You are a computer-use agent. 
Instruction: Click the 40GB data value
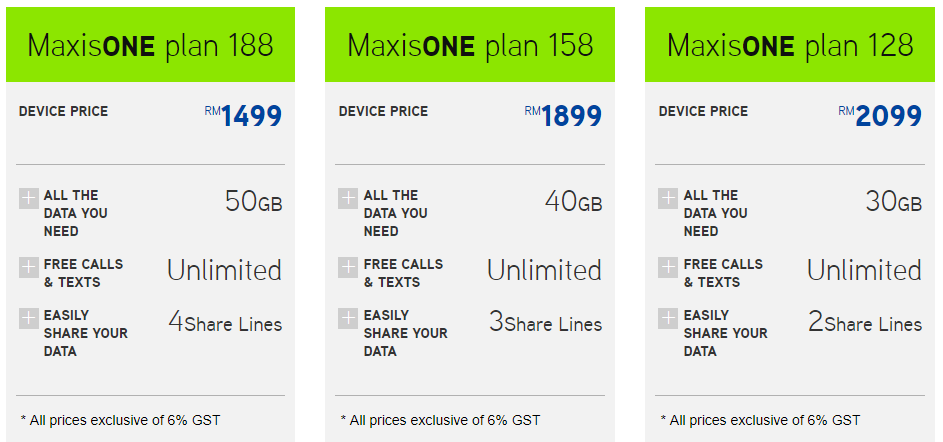click(x=573, y=202)
